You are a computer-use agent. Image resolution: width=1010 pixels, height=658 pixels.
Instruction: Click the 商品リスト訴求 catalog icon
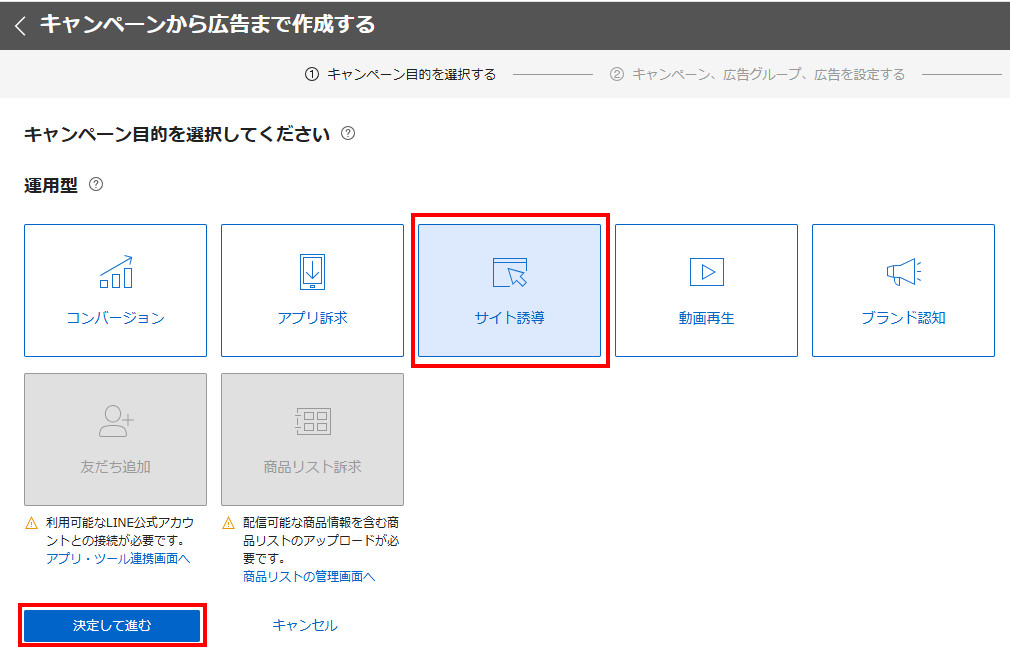pos(312,421)
